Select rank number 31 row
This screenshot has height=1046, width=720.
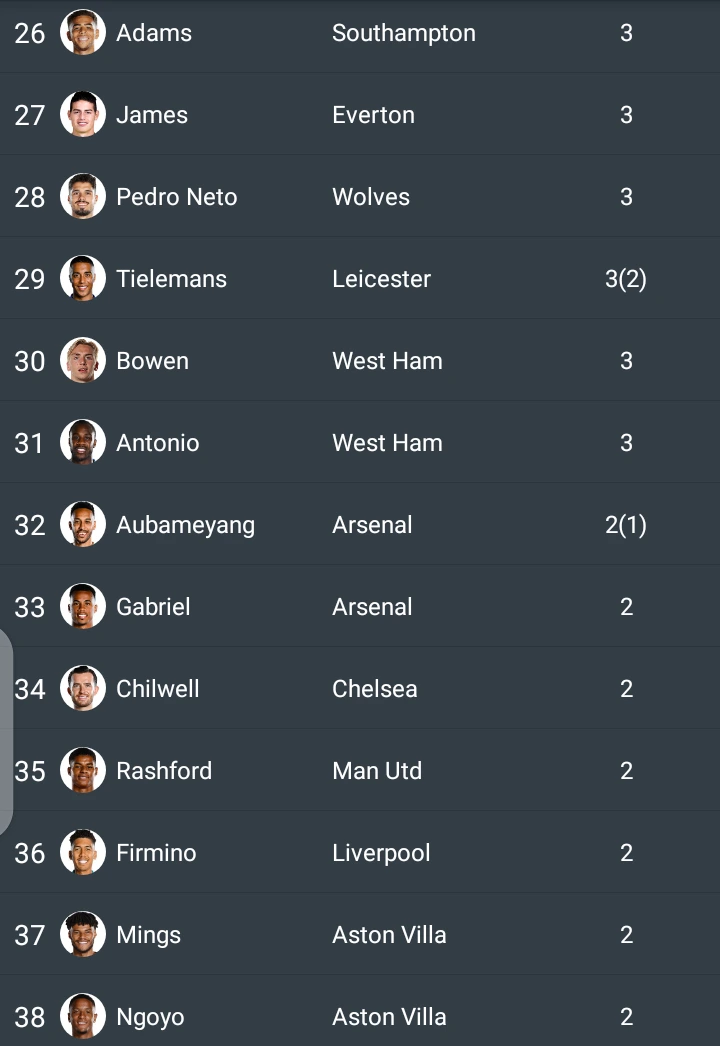[x=360, y=442]
